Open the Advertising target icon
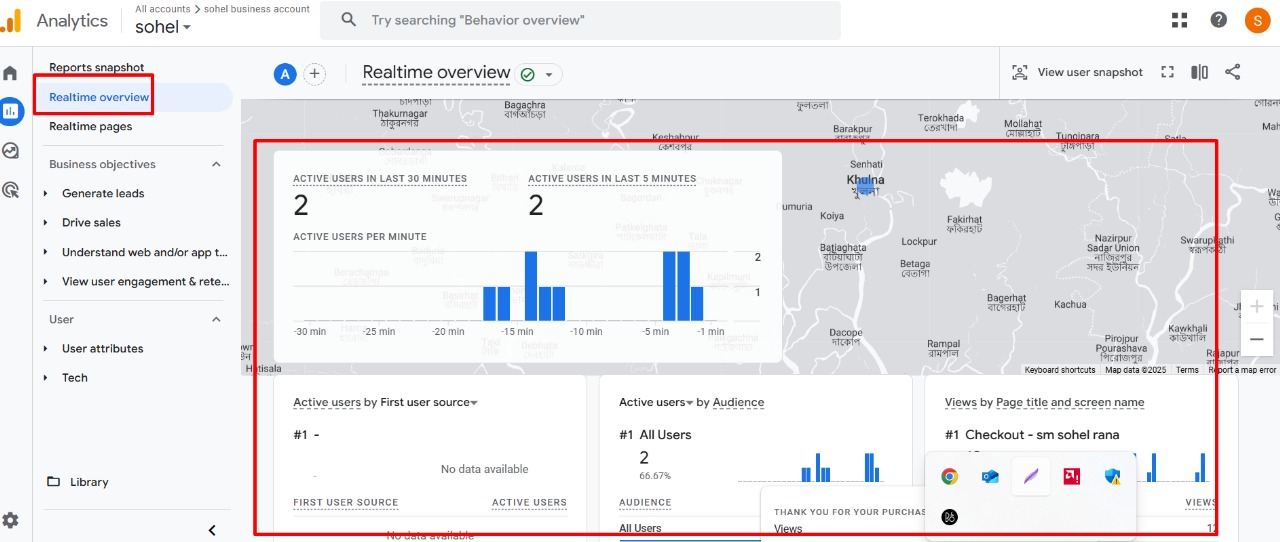1280x542 pixels. tap(10, 189)
